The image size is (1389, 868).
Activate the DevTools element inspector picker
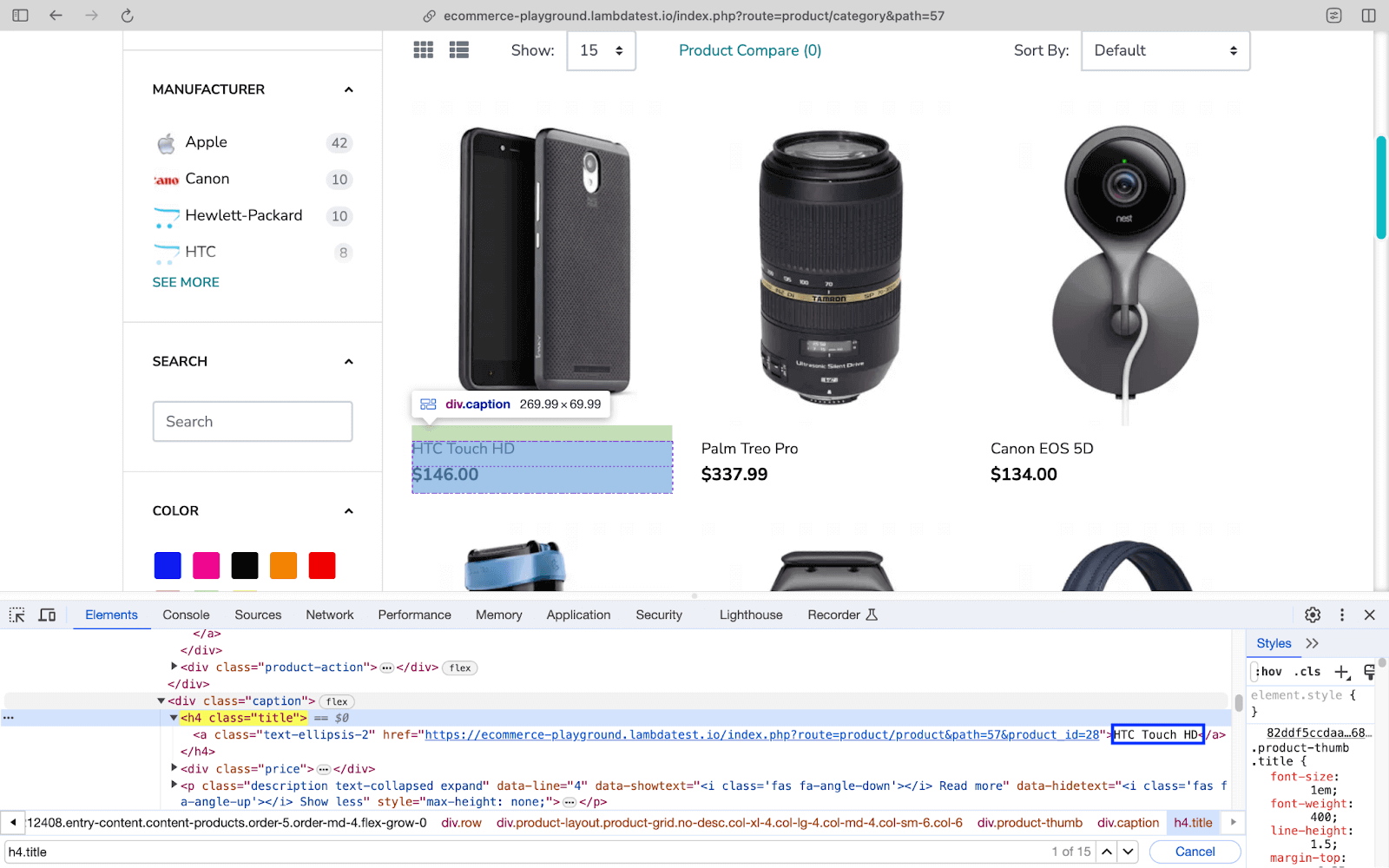point(17,615)
